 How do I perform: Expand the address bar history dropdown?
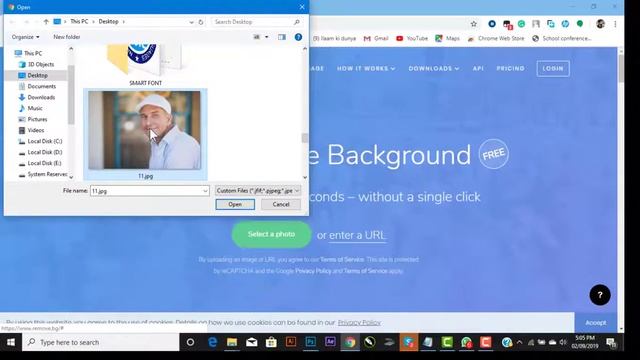[x=191, y=22]
